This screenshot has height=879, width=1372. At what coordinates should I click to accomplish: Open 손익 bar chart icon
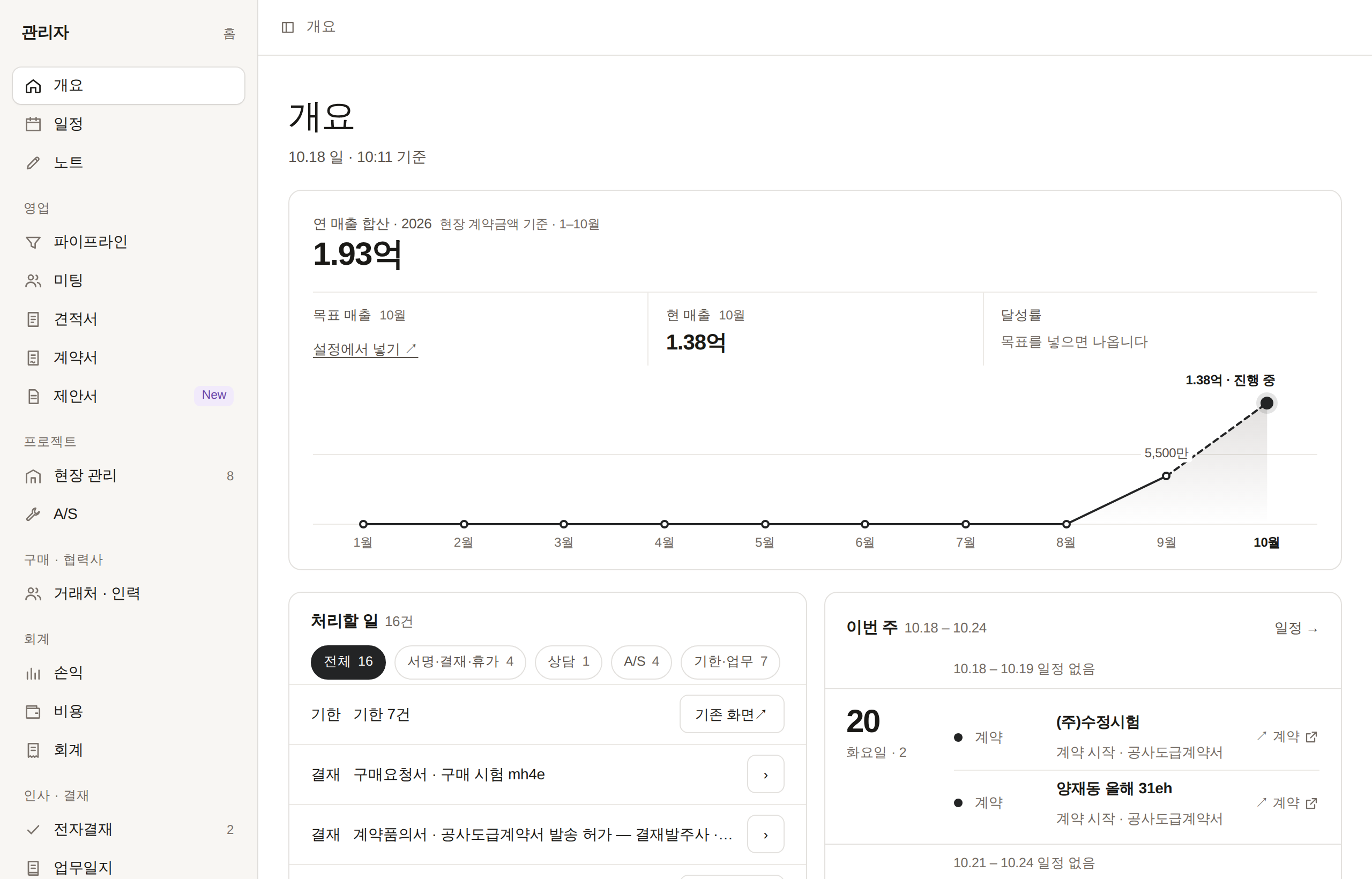pos(33,674)
